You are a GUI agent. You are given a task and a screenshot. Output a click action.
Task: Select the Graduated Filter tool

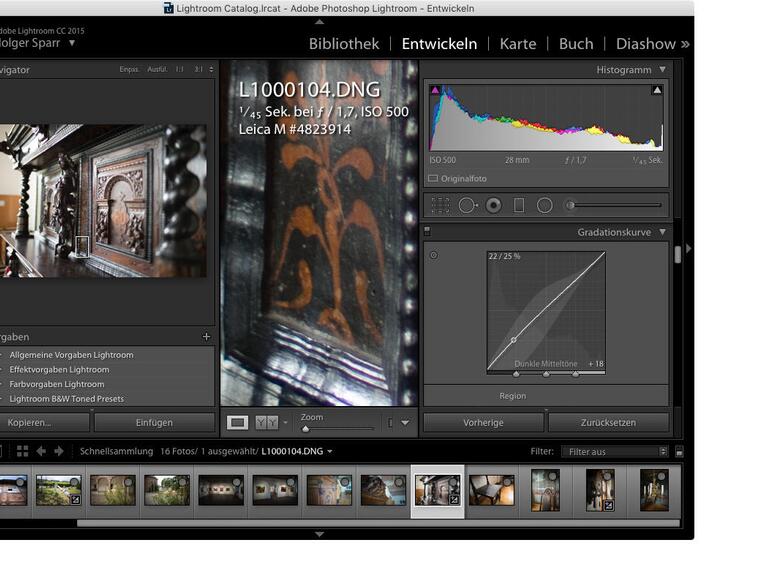pos(519,205)
